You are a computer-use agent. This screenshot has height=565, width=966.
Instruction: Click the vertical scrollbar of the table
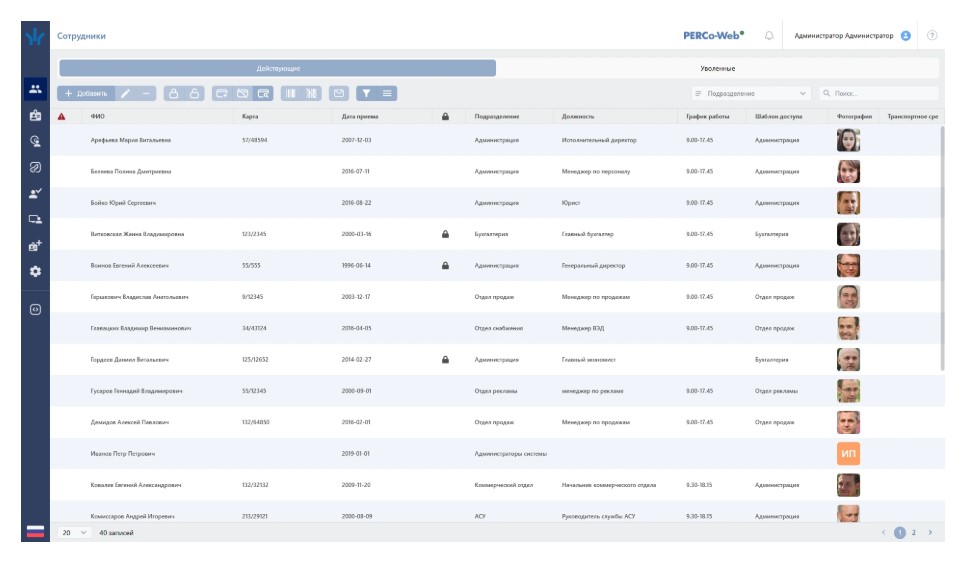pos(941,250)
